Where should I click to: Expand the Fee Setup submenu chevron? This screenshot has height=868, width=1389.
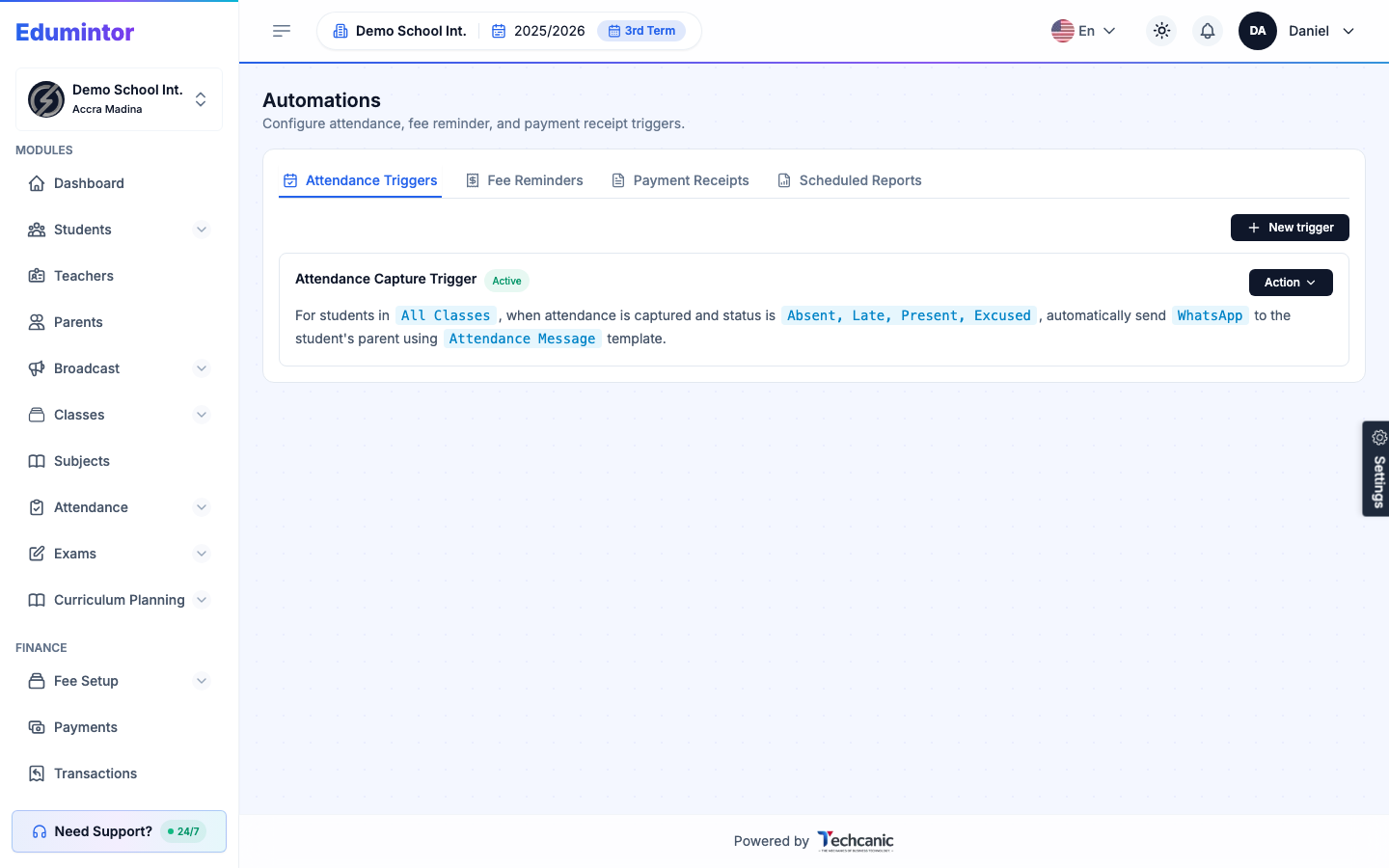click(202, 681)
